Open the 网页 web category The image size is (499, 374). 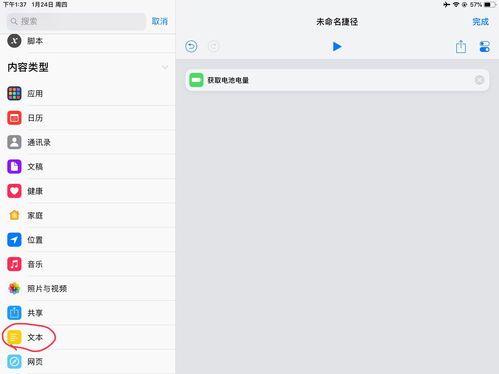[87, 362]
